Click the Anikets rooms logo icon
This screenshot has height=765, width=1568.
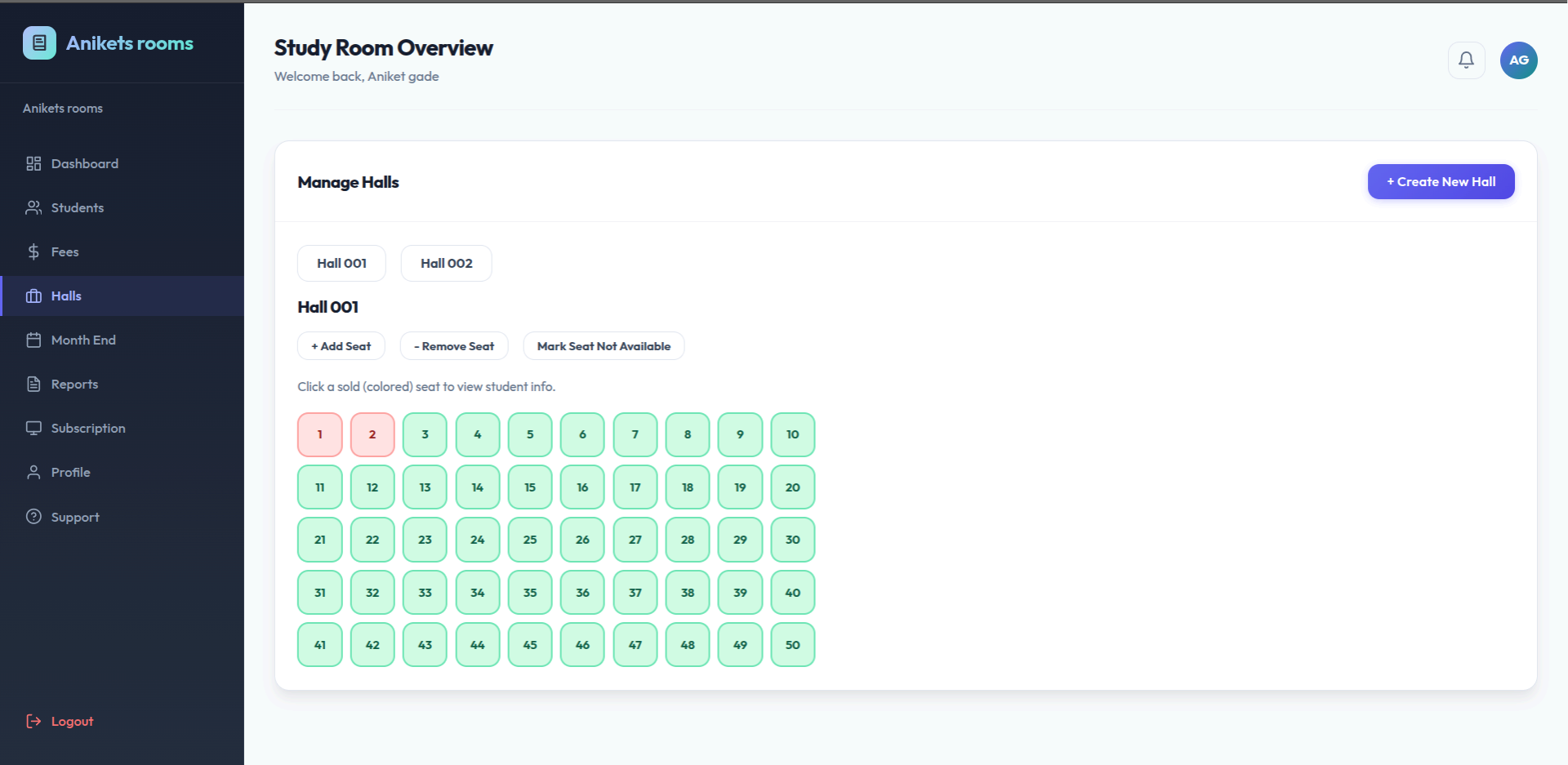pos(39,43)
